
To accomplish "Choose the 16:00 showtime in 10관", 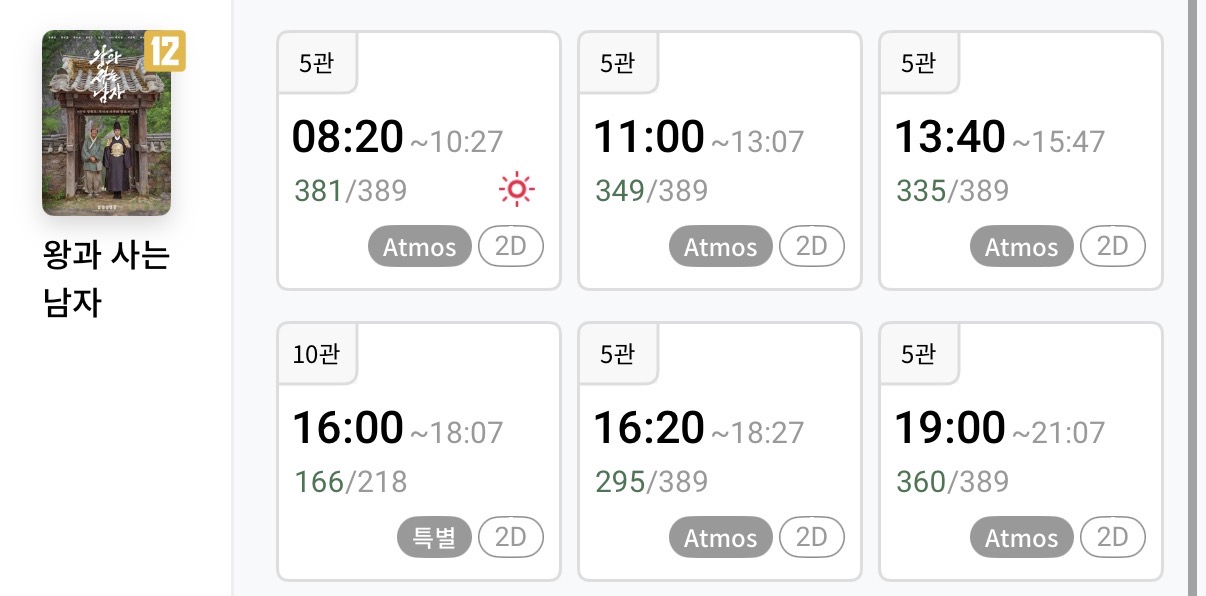I will click(348, 428).
